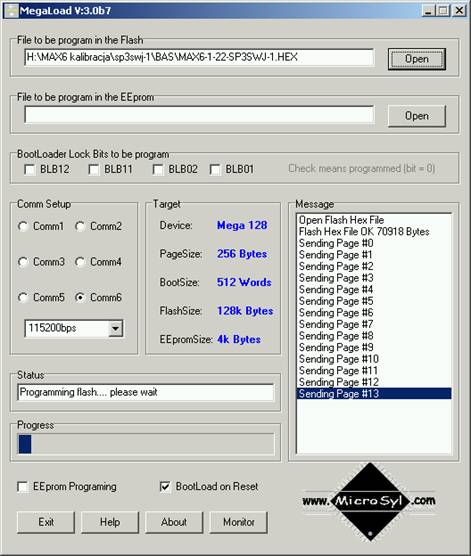
Task: Click the '4k Bytes' EEprom size value
Action: [x=239, y=340]
